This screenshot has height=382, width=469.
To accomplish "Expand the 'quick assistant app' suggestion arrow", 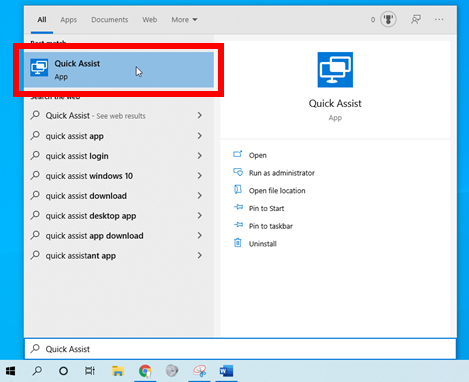I will pos(200,256).
